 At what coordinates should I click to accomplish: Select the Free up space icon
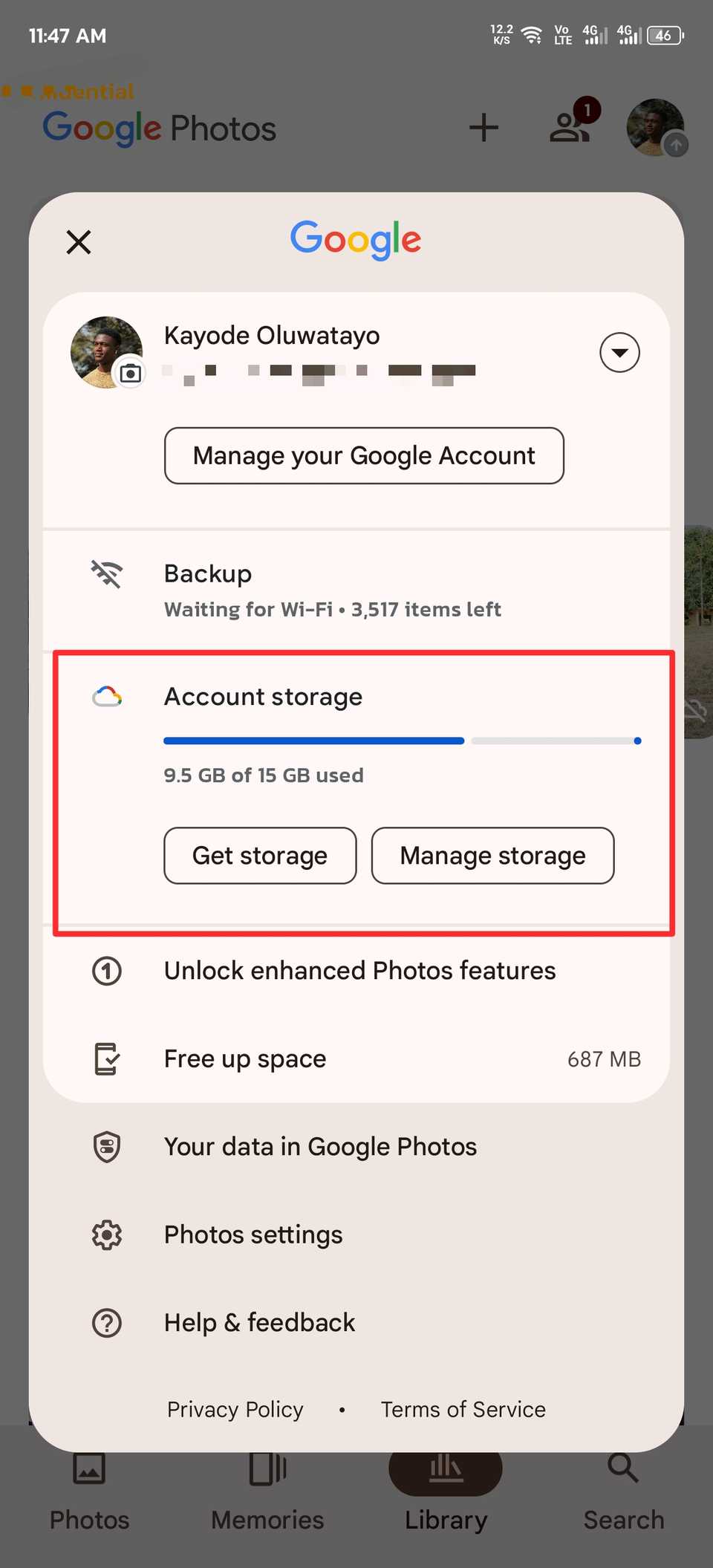click(x=106, y=1058)
